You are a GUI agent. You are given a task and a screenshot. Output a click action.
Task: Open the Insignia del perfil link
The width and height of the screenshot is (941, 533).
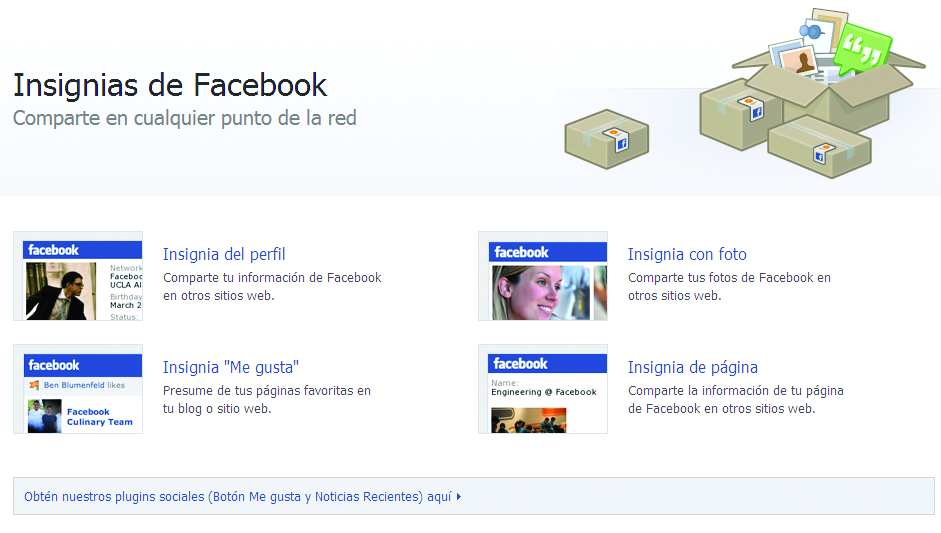(224, 254)
